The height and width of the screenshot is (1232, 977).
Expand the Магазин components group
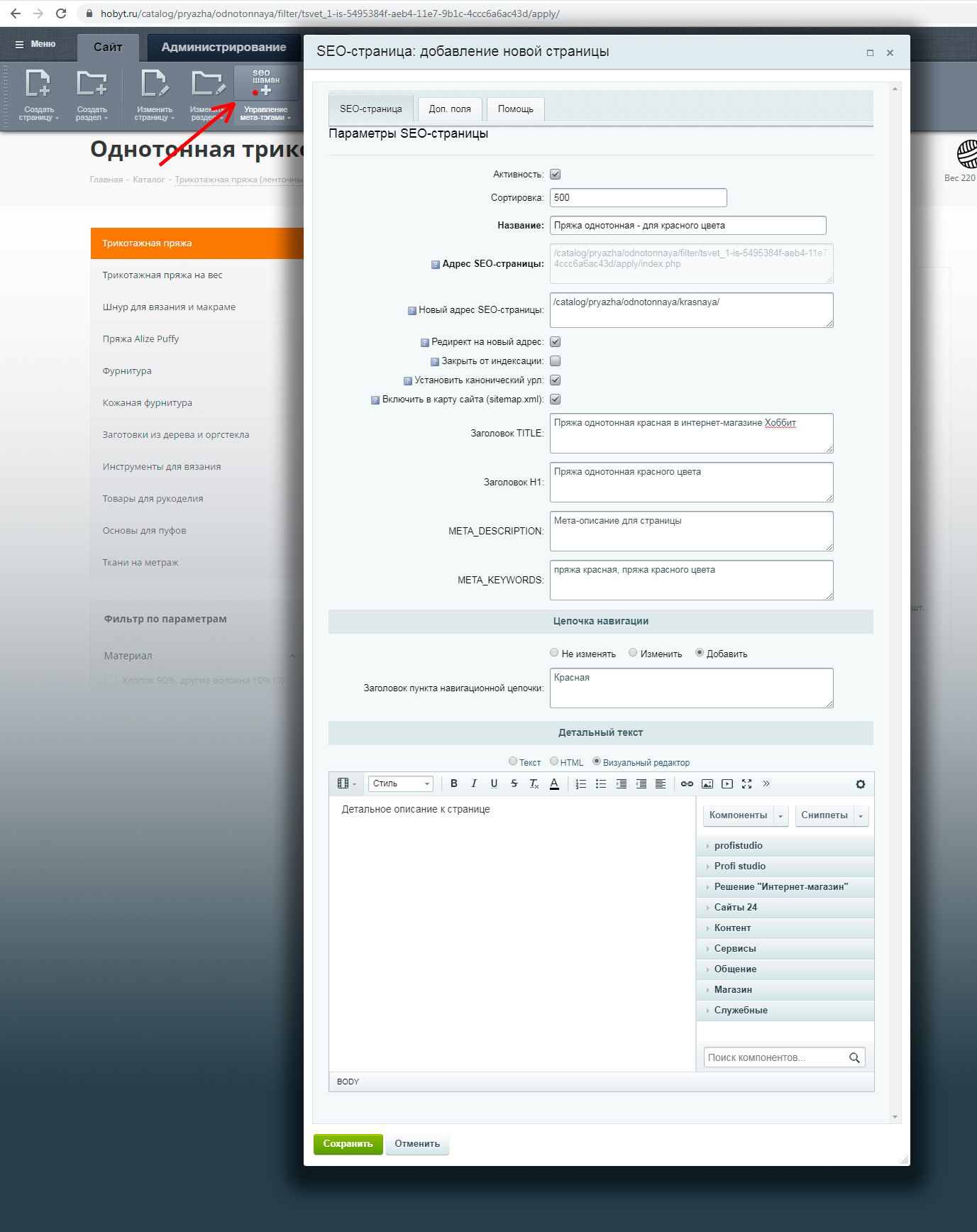coord(733,989)
